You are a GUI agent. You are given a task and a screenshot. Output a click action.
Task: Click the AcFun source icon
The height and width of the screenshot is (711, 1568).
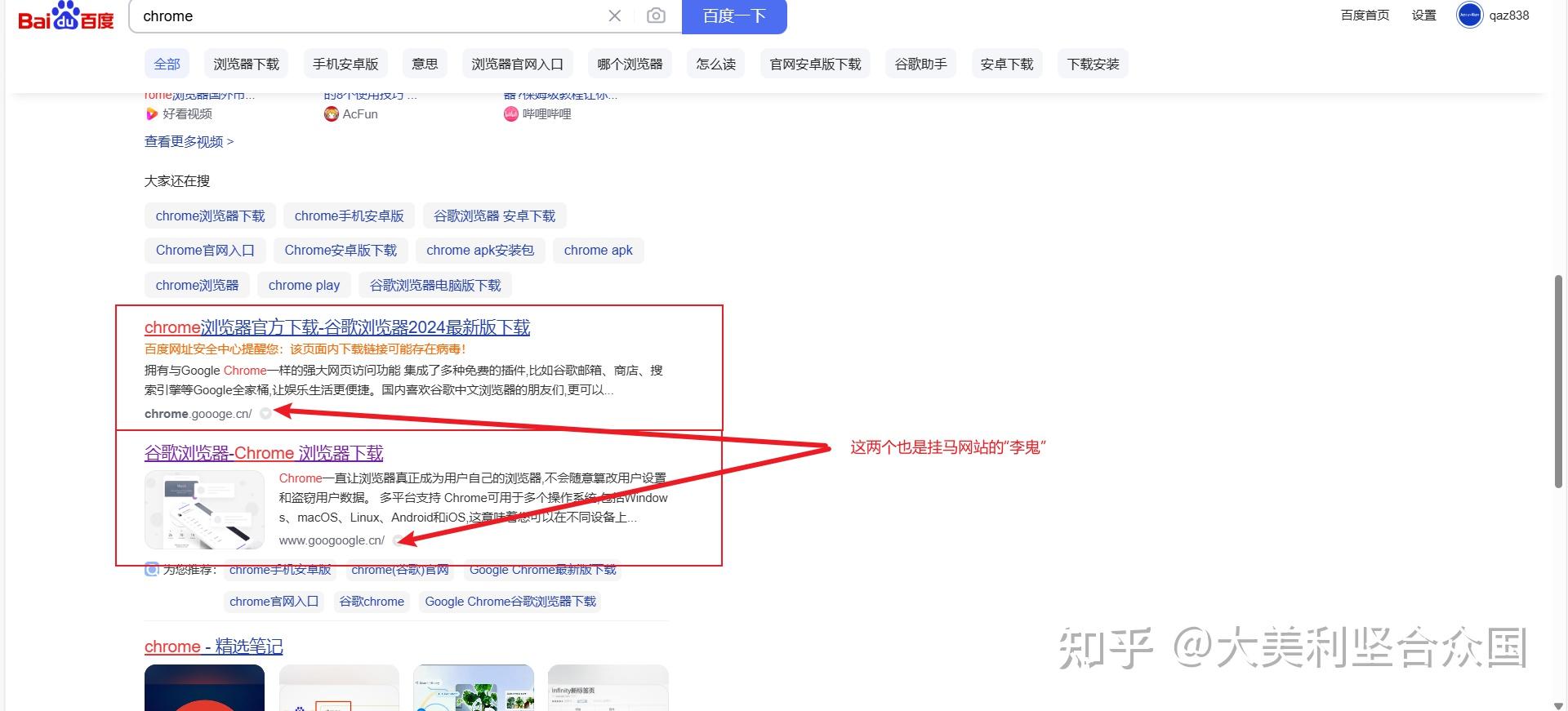pos(331,114)
